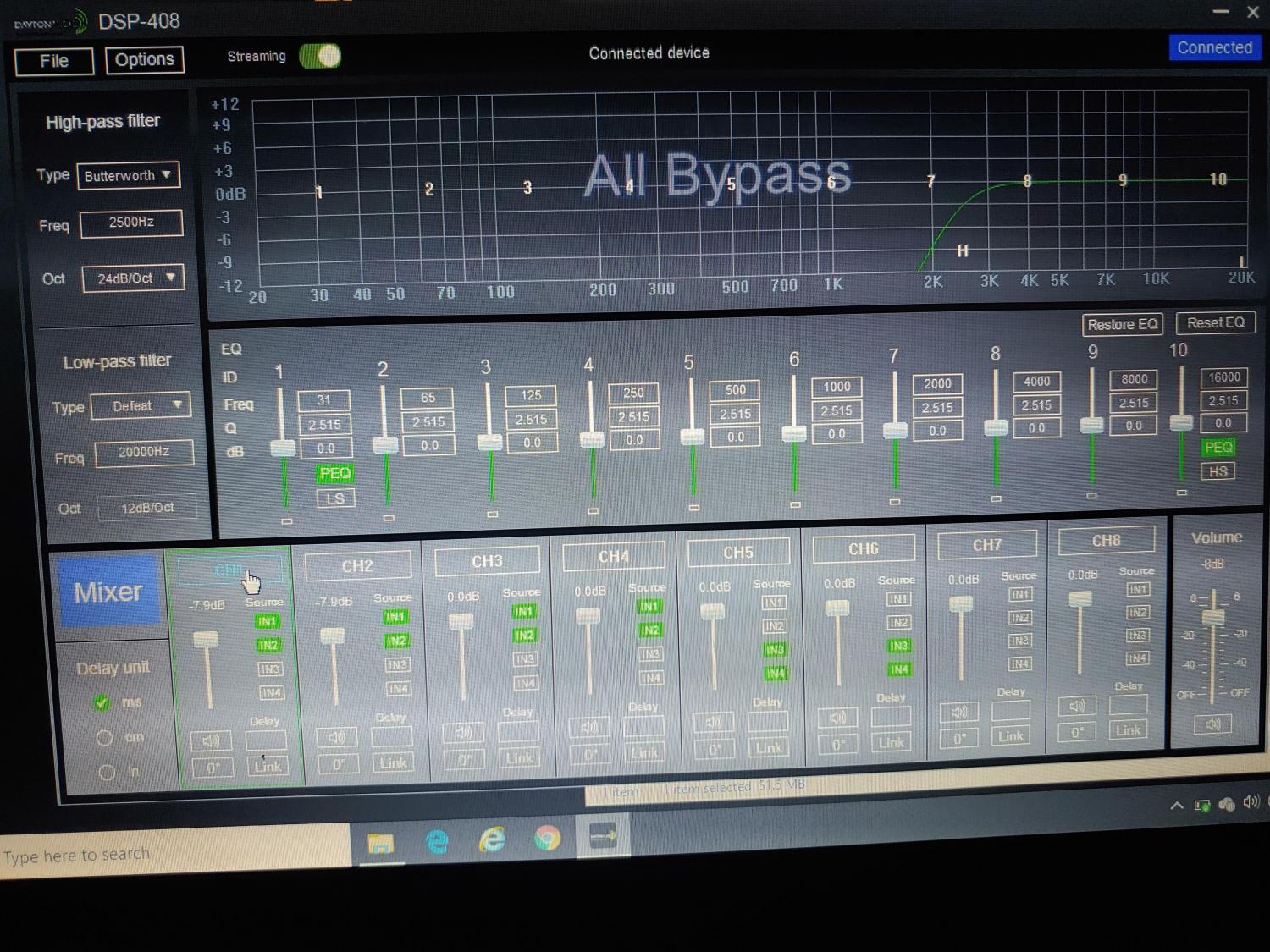Click EQ band 6 gain slider handle
Image resolution: width=1270 pixels, height=952 pixels.
click(794, 434)
